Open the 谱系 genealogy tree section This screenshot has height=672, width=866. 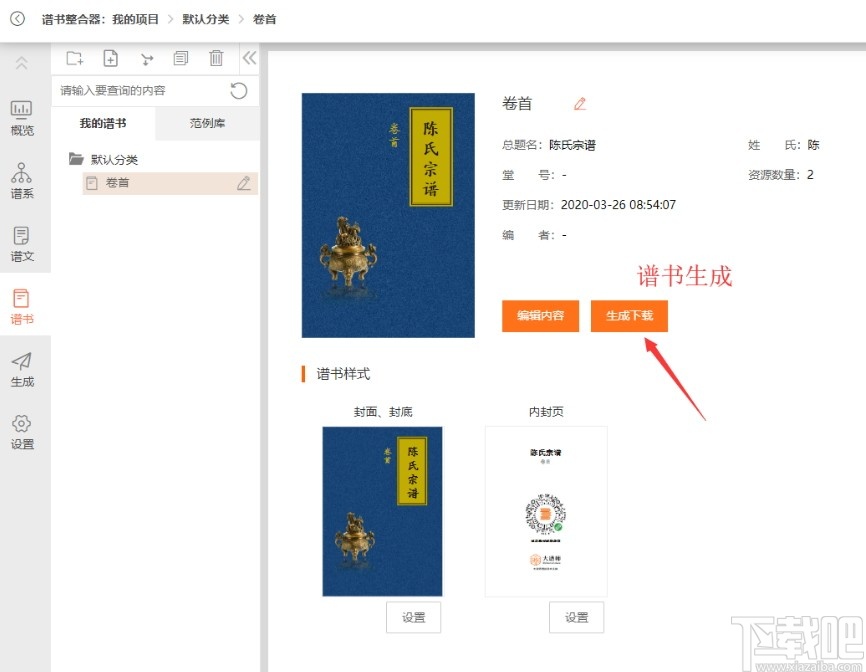[22, 178]
